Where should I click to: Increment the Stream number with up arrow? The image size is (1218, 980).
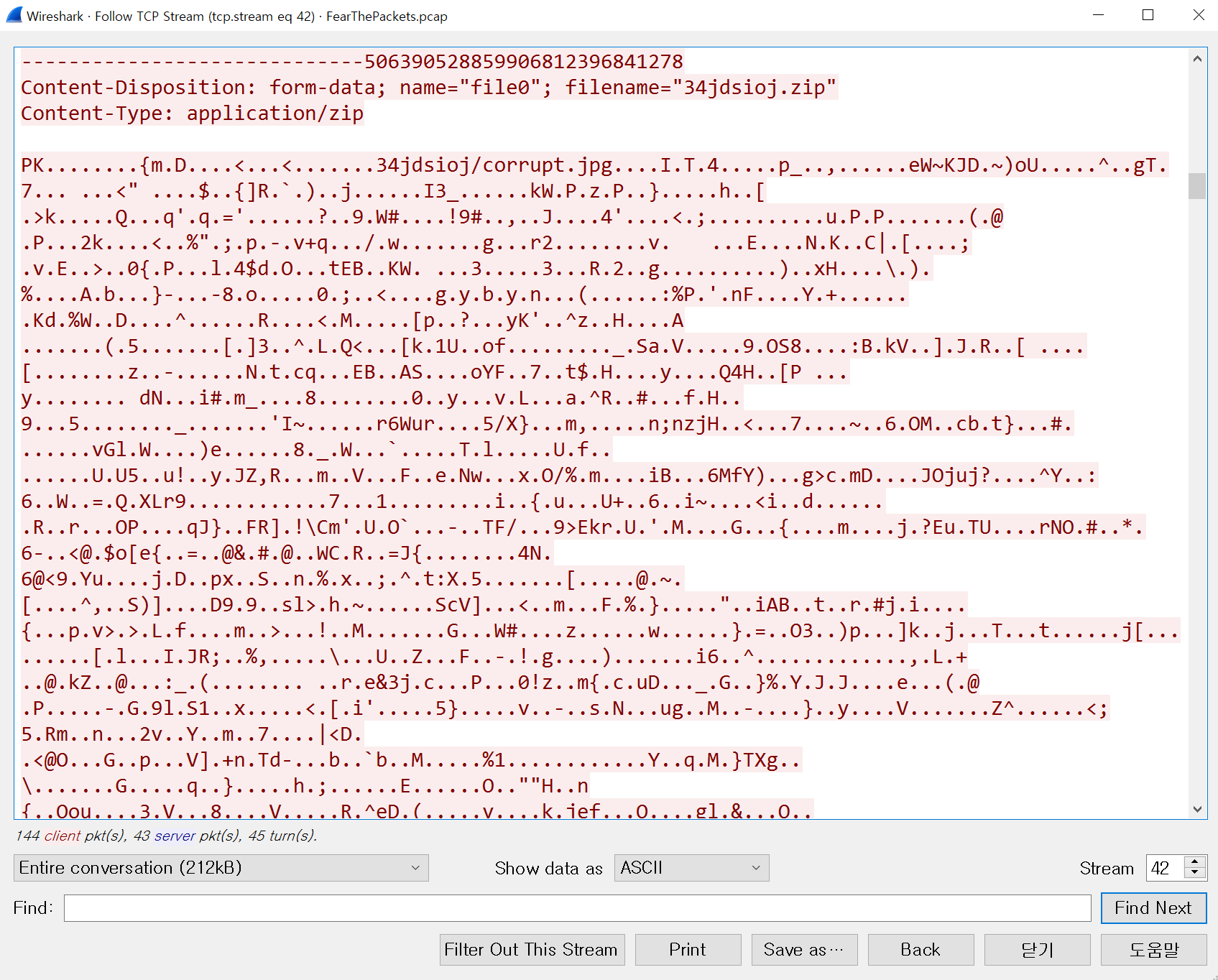[x=1195, y=861]
